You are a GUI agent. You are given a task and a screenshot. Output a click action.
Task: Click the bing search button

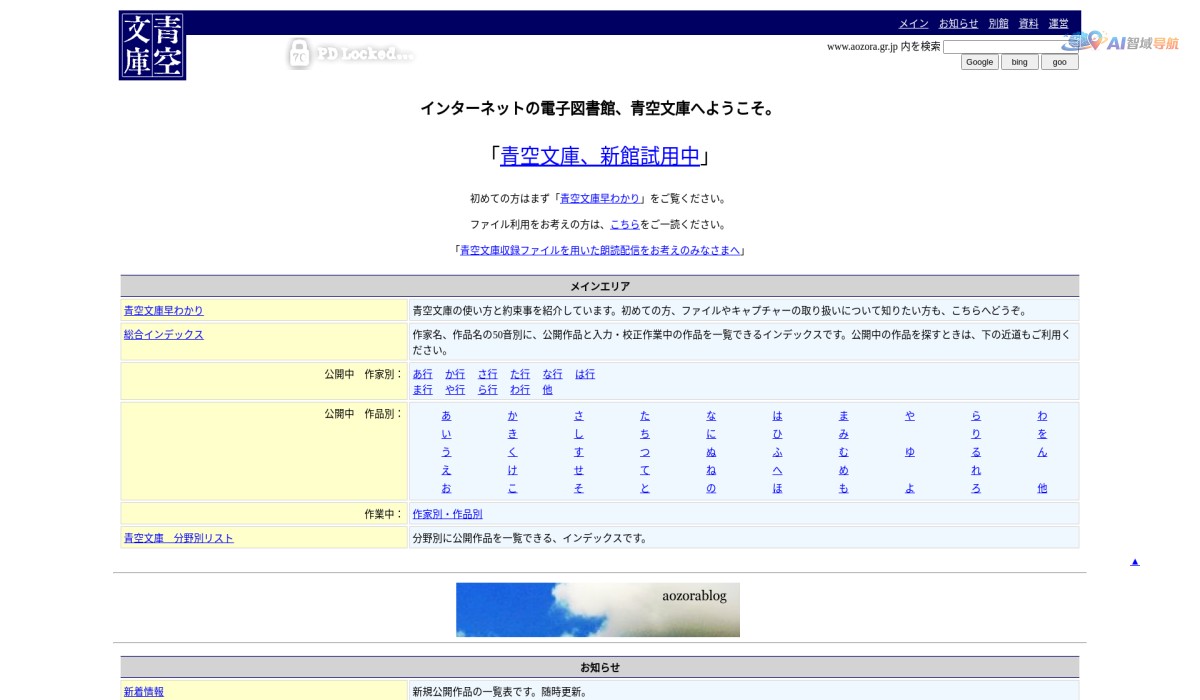(1020, 61)
